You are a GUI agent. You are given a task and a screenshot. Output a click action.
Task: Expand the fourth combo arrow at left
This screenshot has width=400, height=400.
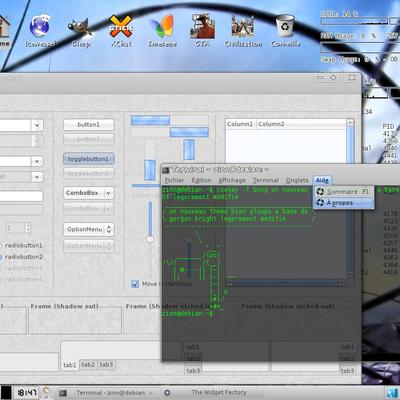click(37, 176)
